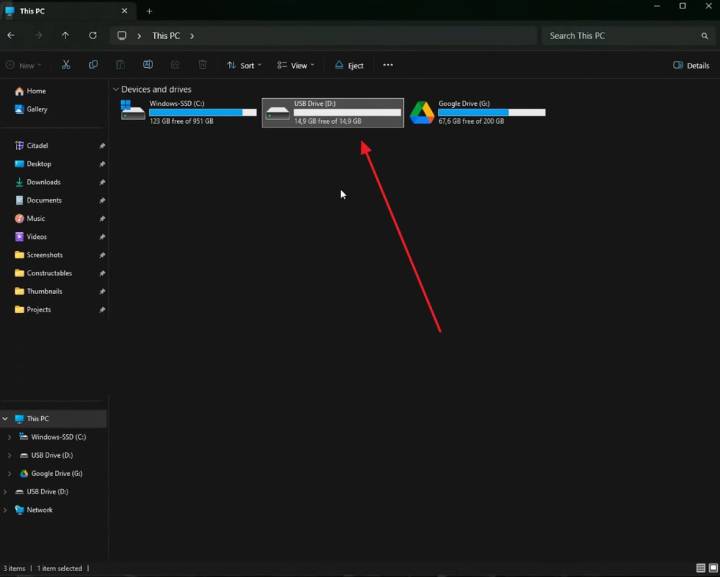Toggle the Details pane button

[691, 65]
